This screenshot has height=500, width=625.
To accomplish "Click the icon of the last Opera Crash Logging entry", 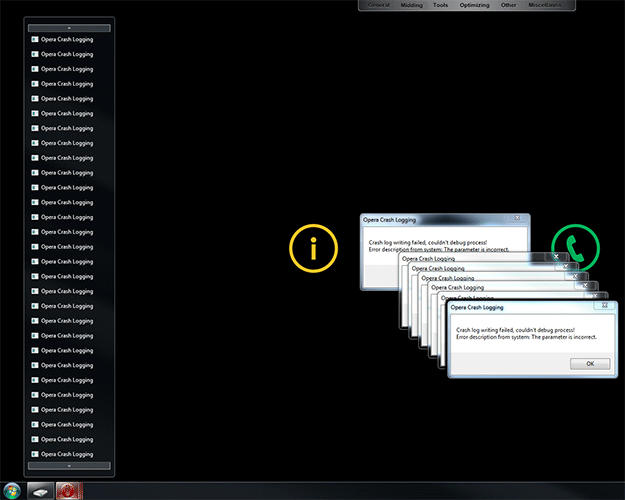I will coord(35,454).
